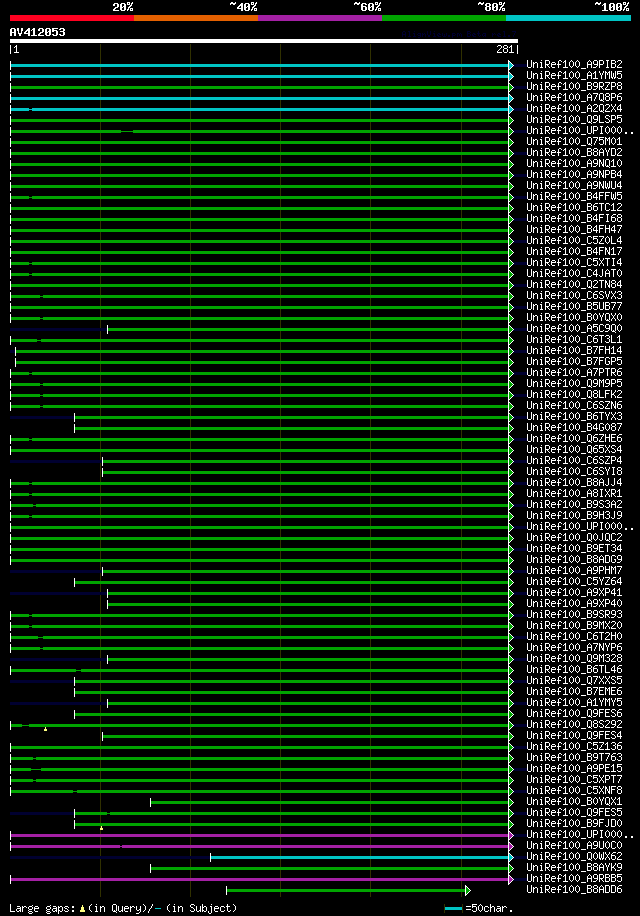Select the UniRef100_B4G087 label
The width and height of the screenshot is (640, 916).
[x=574, y=428]
